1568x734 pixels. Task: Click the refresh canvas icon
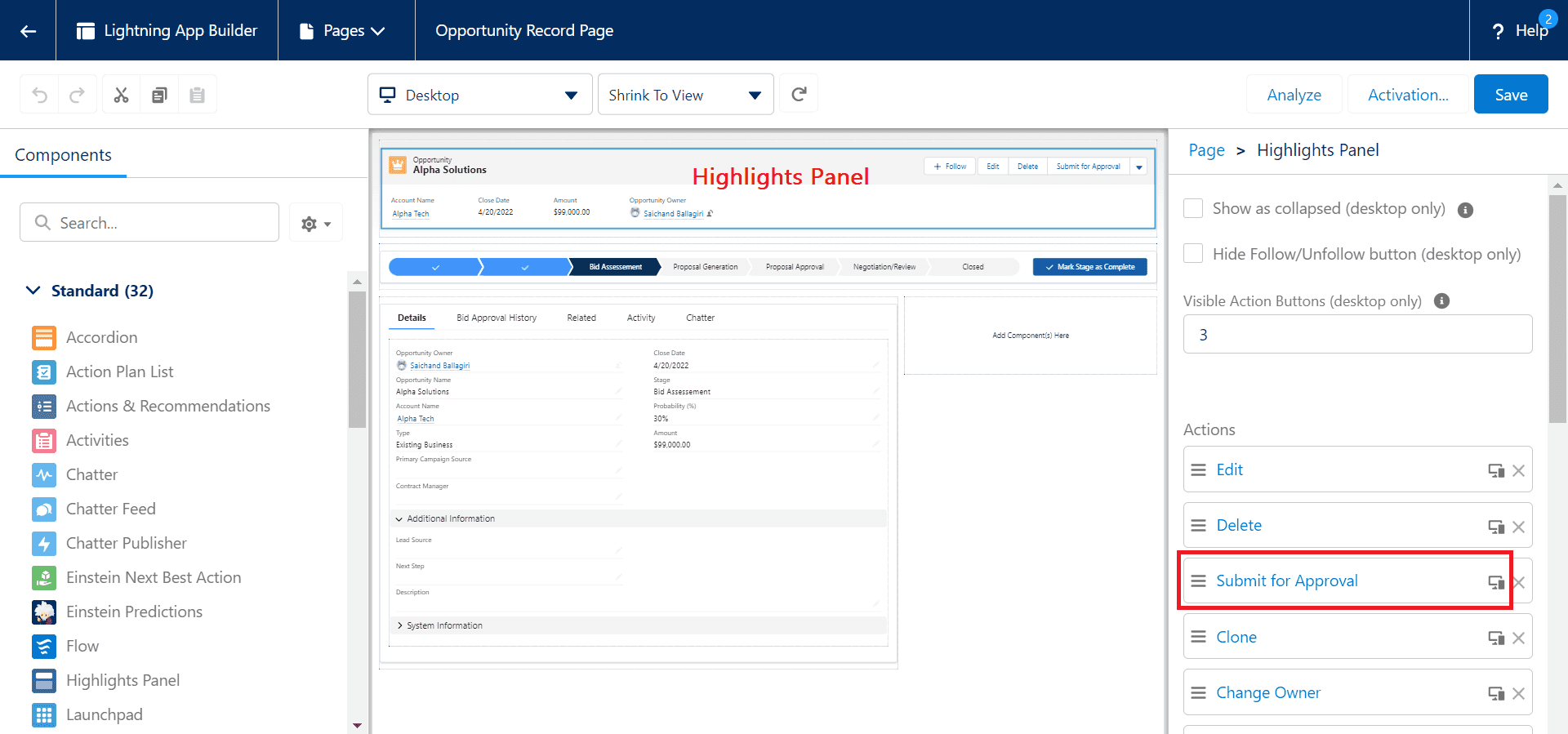click(799, 94)
